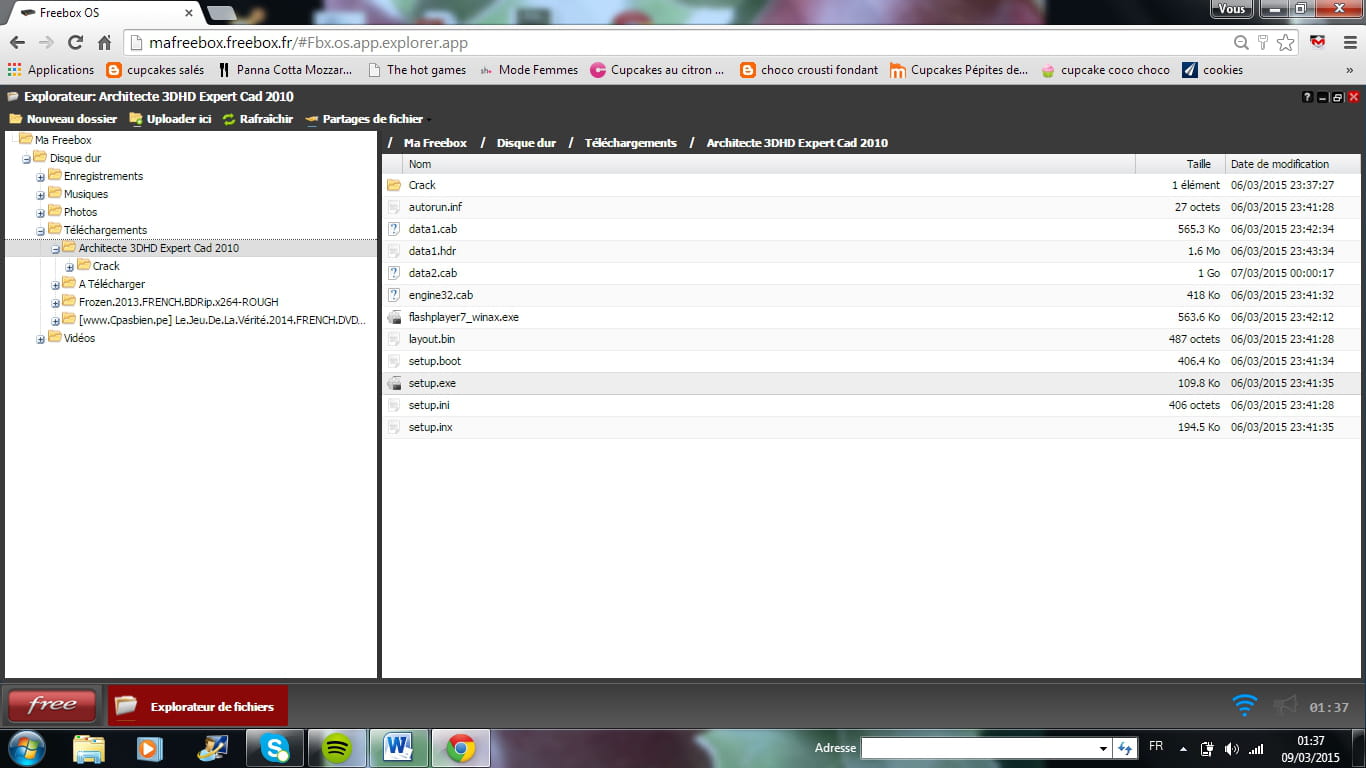Bookmark the page using the star icon
Viewport: 1366px width, 768px height.
1285,43
